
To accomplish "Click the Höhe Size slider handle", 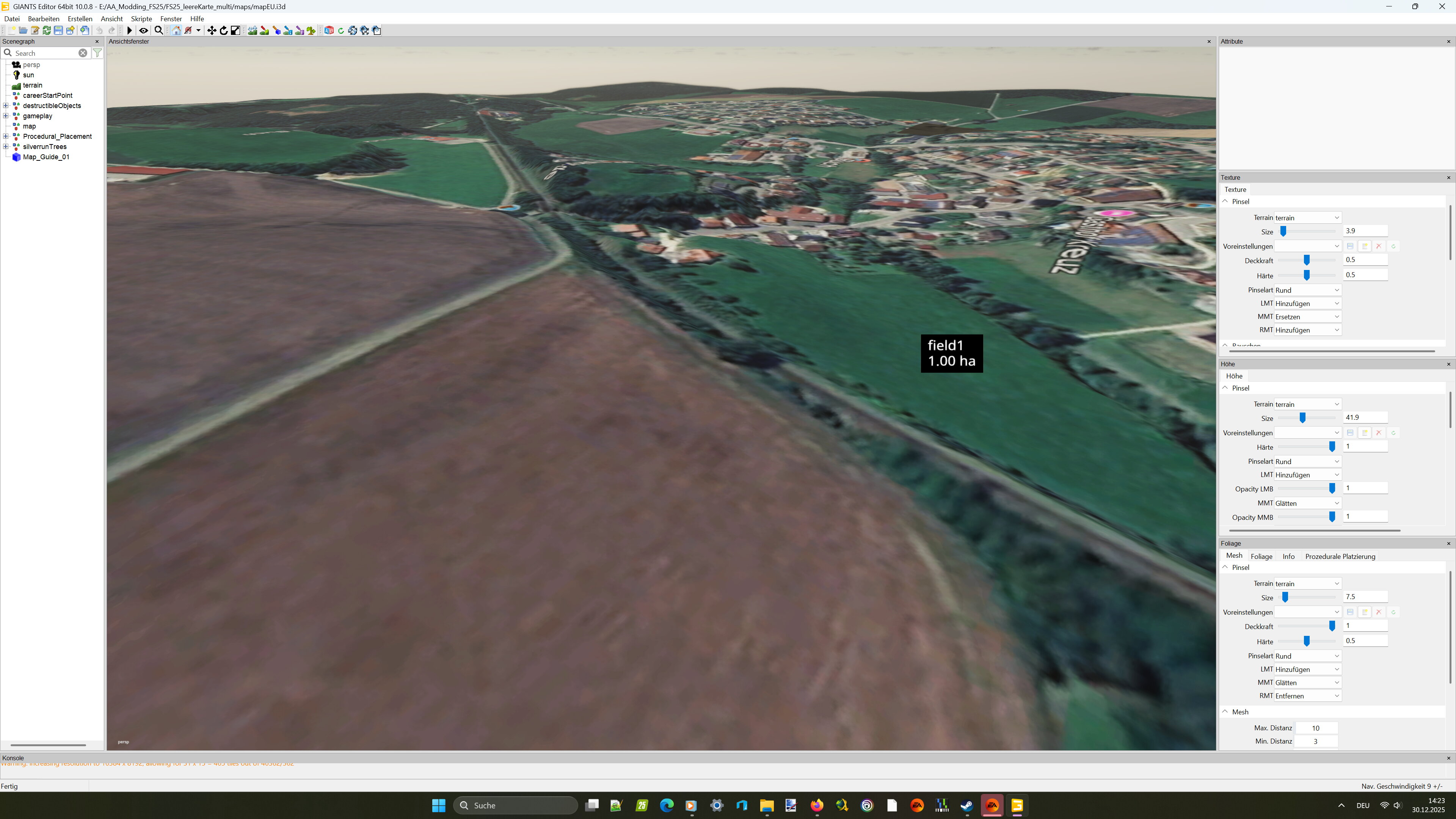I will (x=1302, y=418).
